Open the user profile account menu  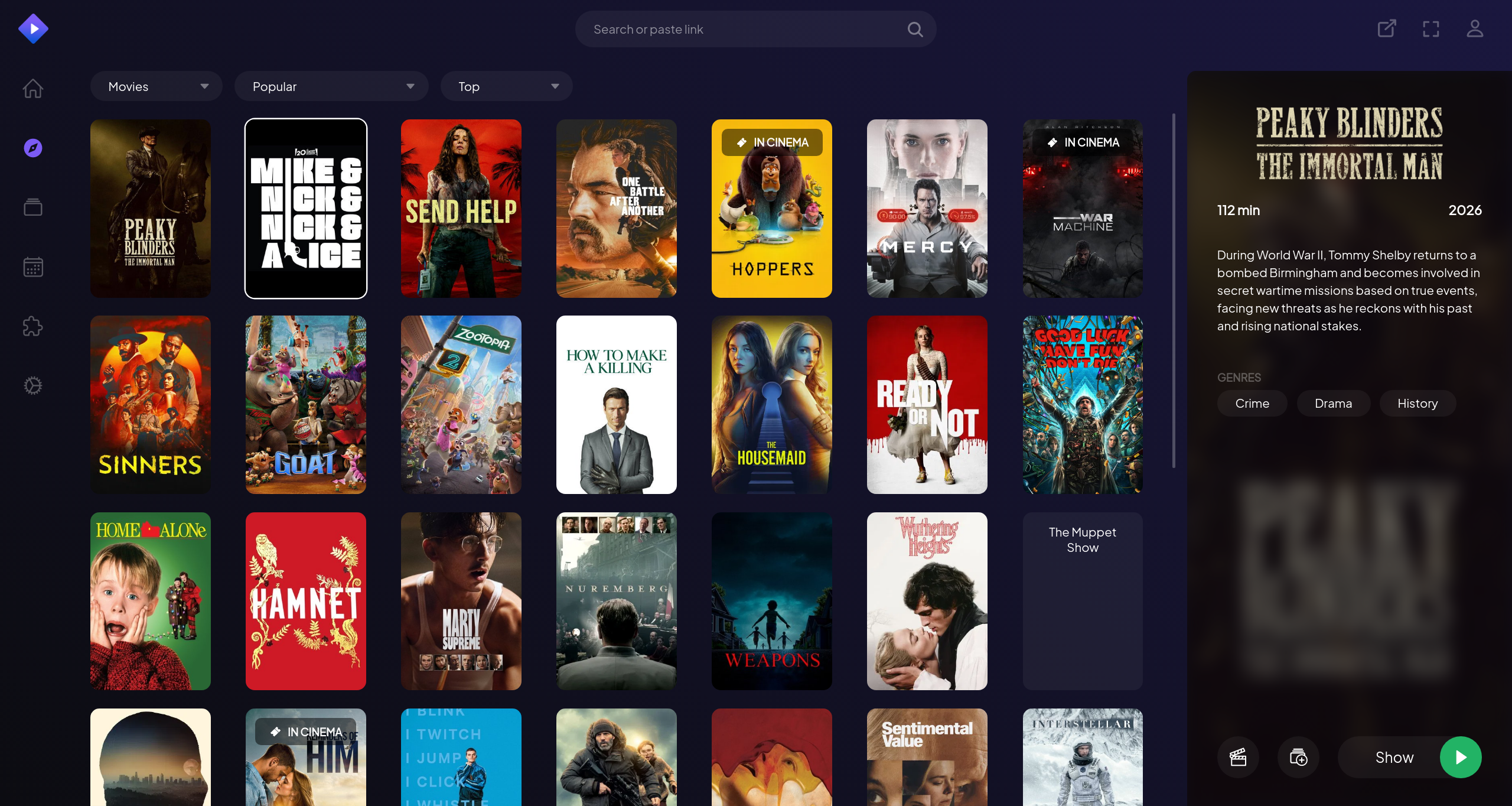1475,28
